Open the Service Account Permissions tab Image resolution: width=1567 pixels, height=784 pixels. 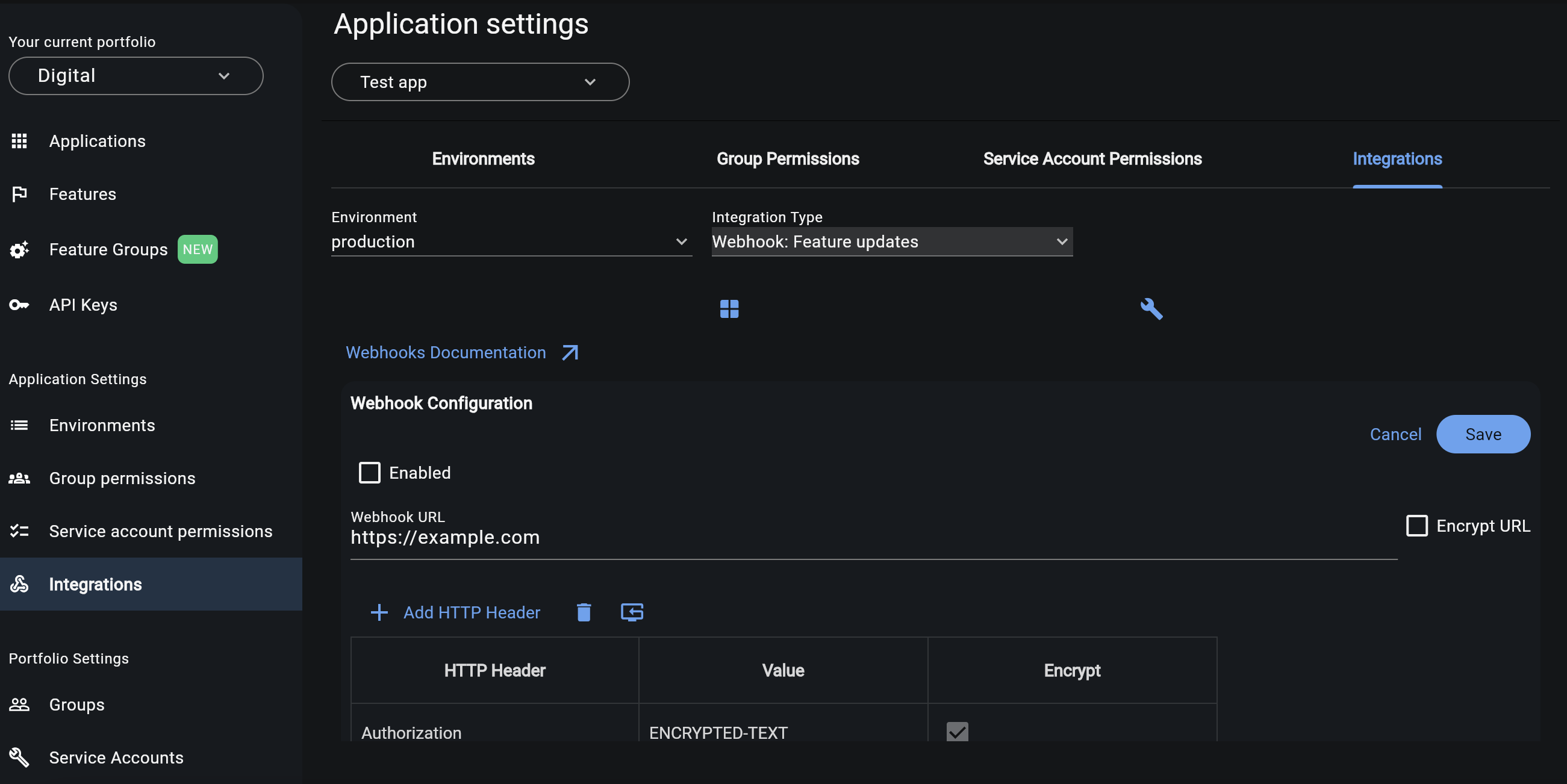point(1091,159)
